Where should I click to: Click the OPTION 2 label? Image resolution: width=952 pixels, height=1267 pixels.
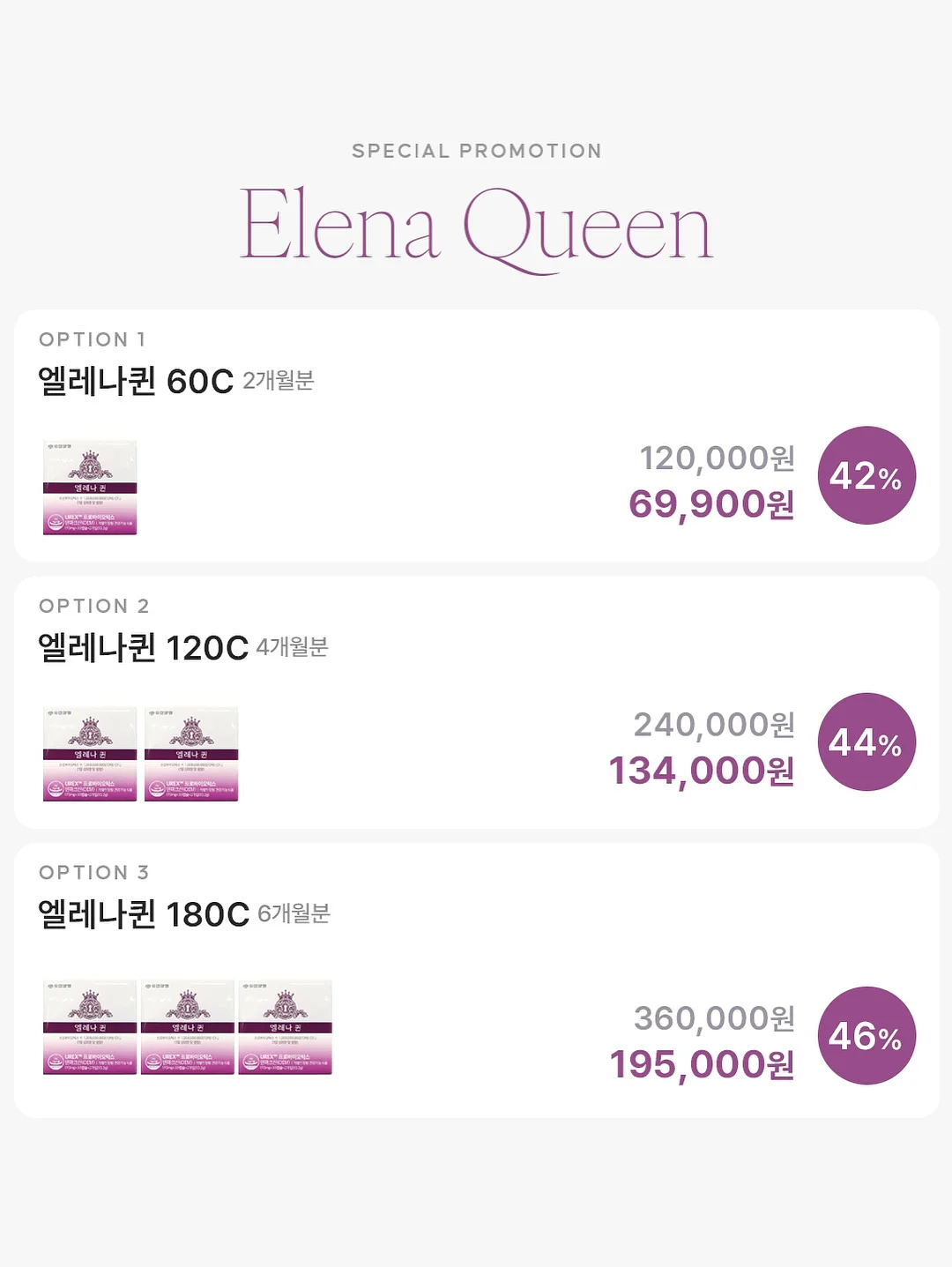coord(94,606)
